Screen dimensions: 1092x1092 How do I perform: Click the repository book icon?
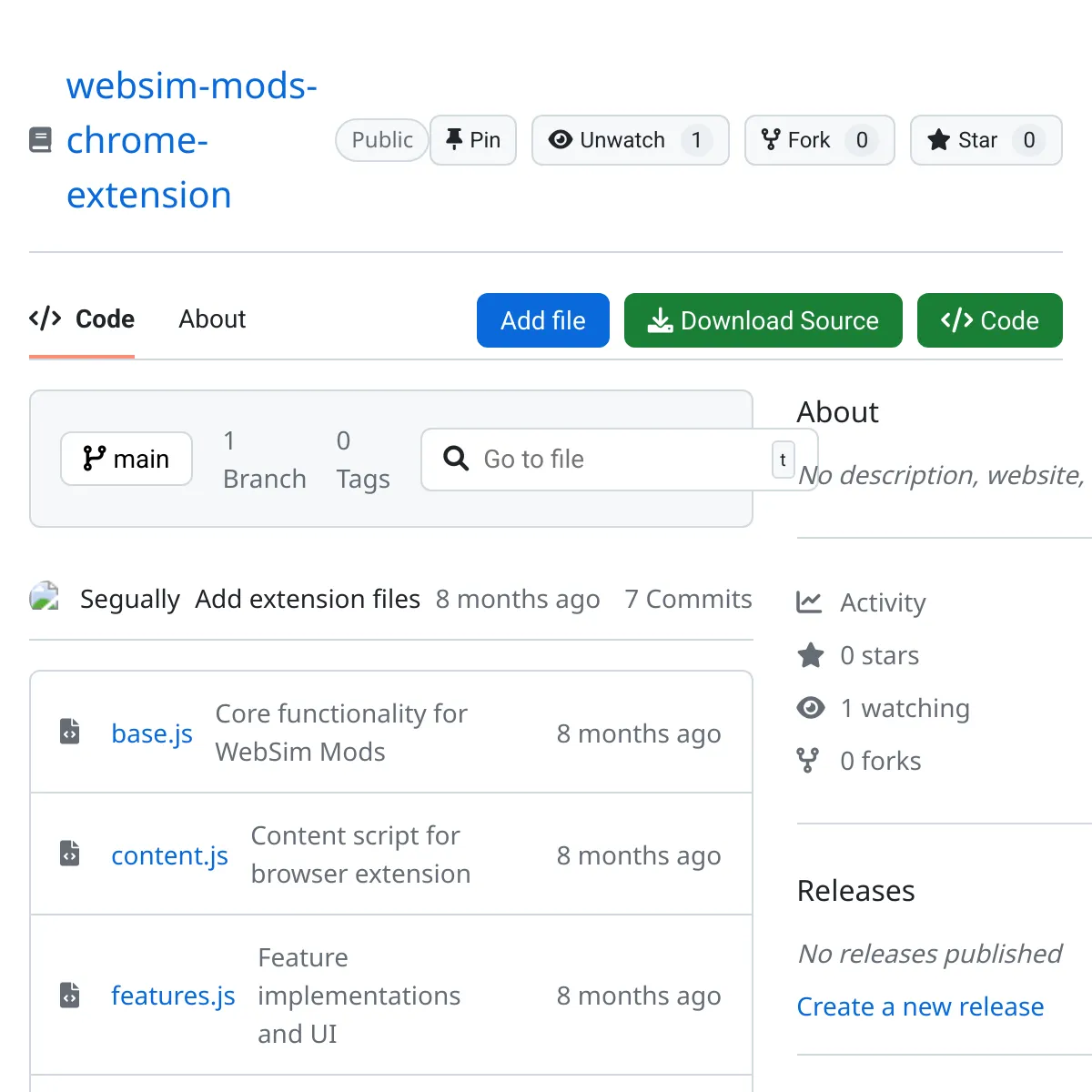[41, 140]
